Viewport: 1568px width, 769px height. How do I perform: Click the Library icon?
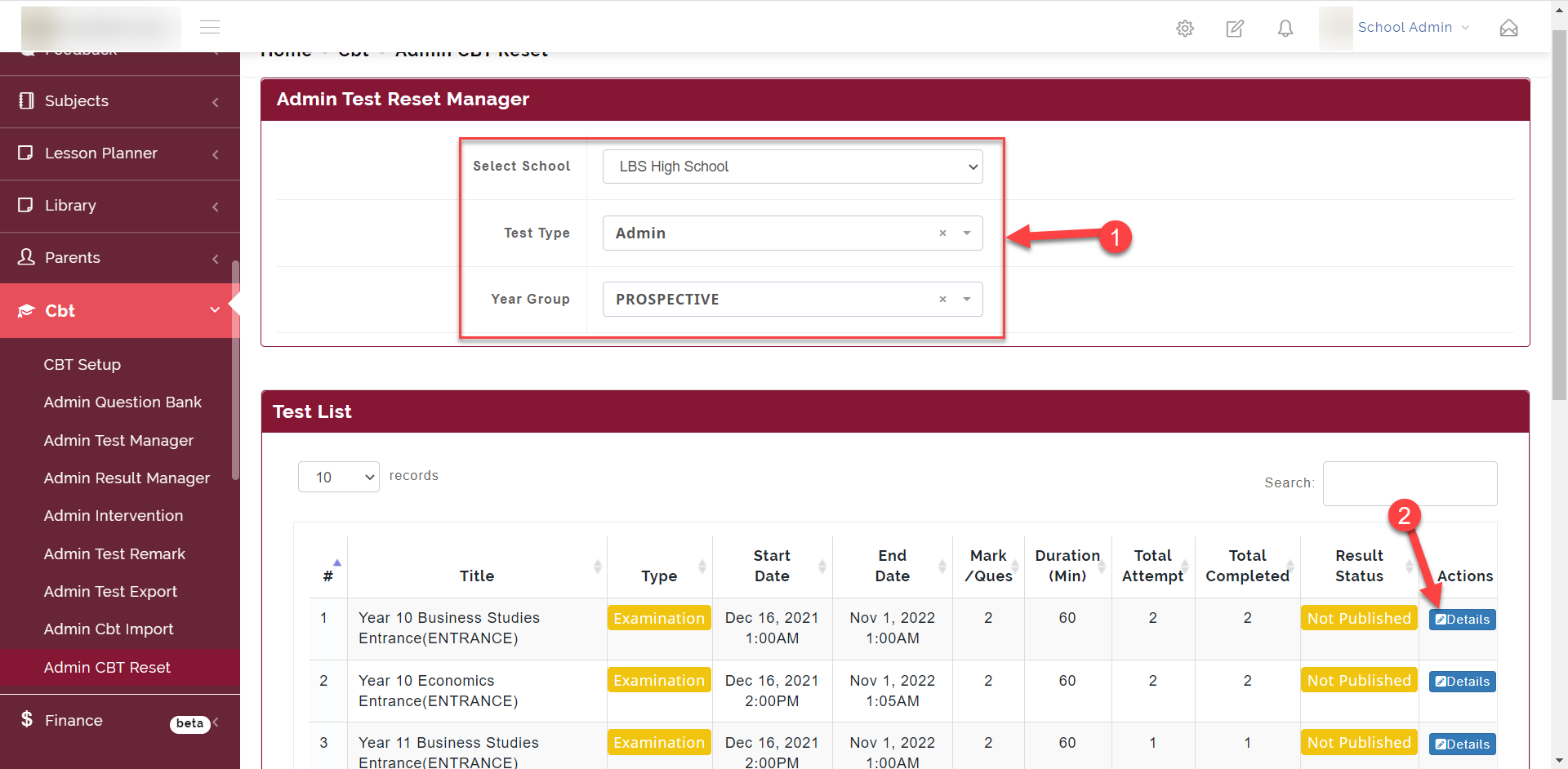26,205
